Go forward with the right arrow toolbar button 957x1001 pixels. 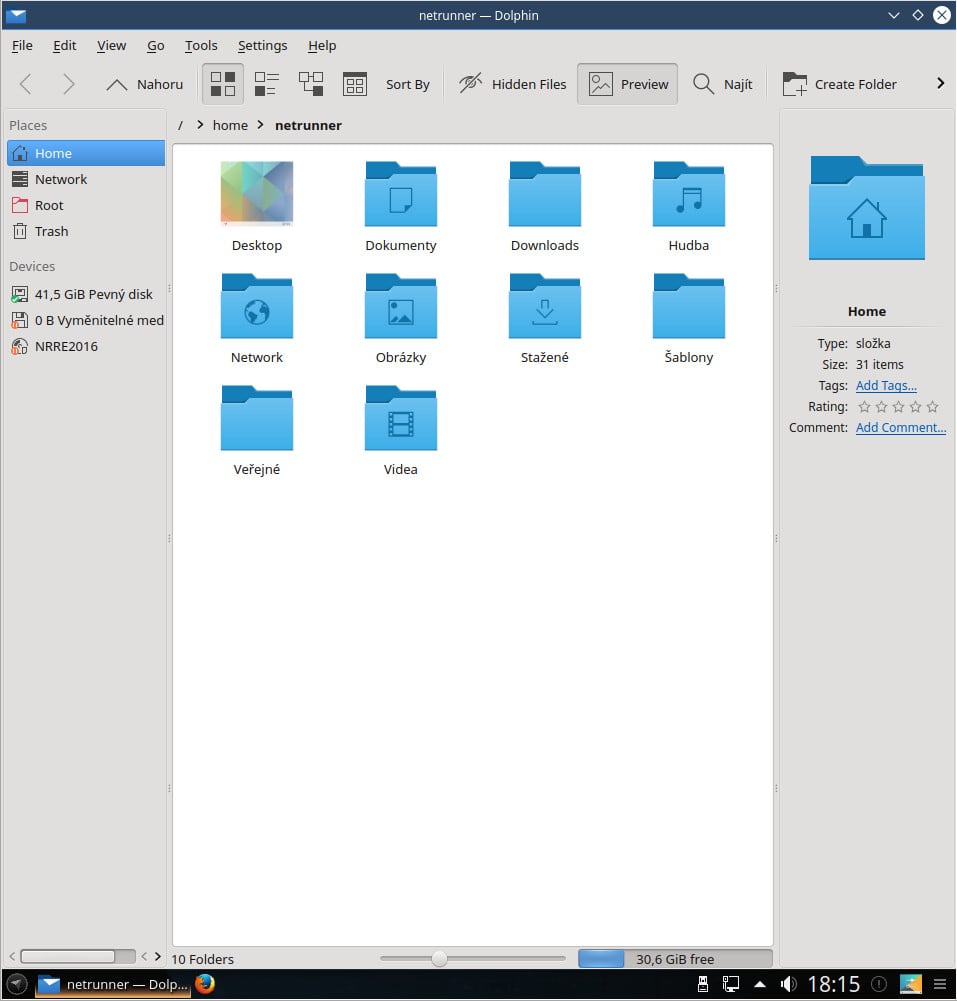68,84
